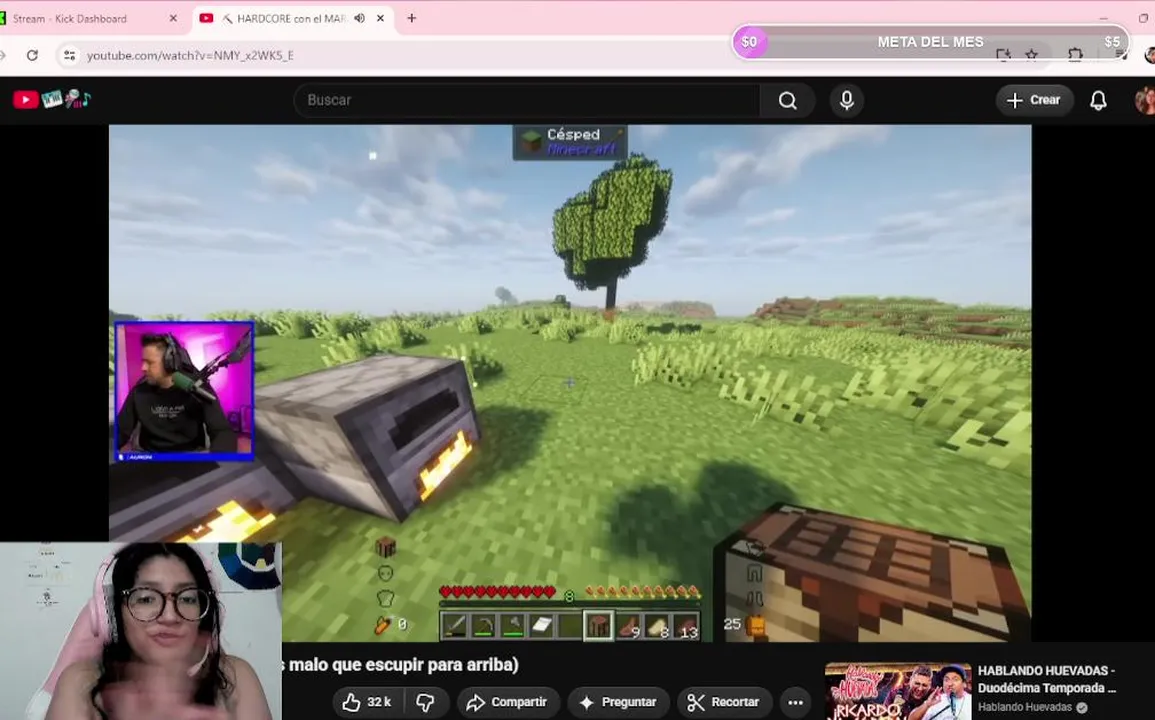Open the three-dot more actions menu
This screenshot has width=1155, height=720.
tap(796, 702)
